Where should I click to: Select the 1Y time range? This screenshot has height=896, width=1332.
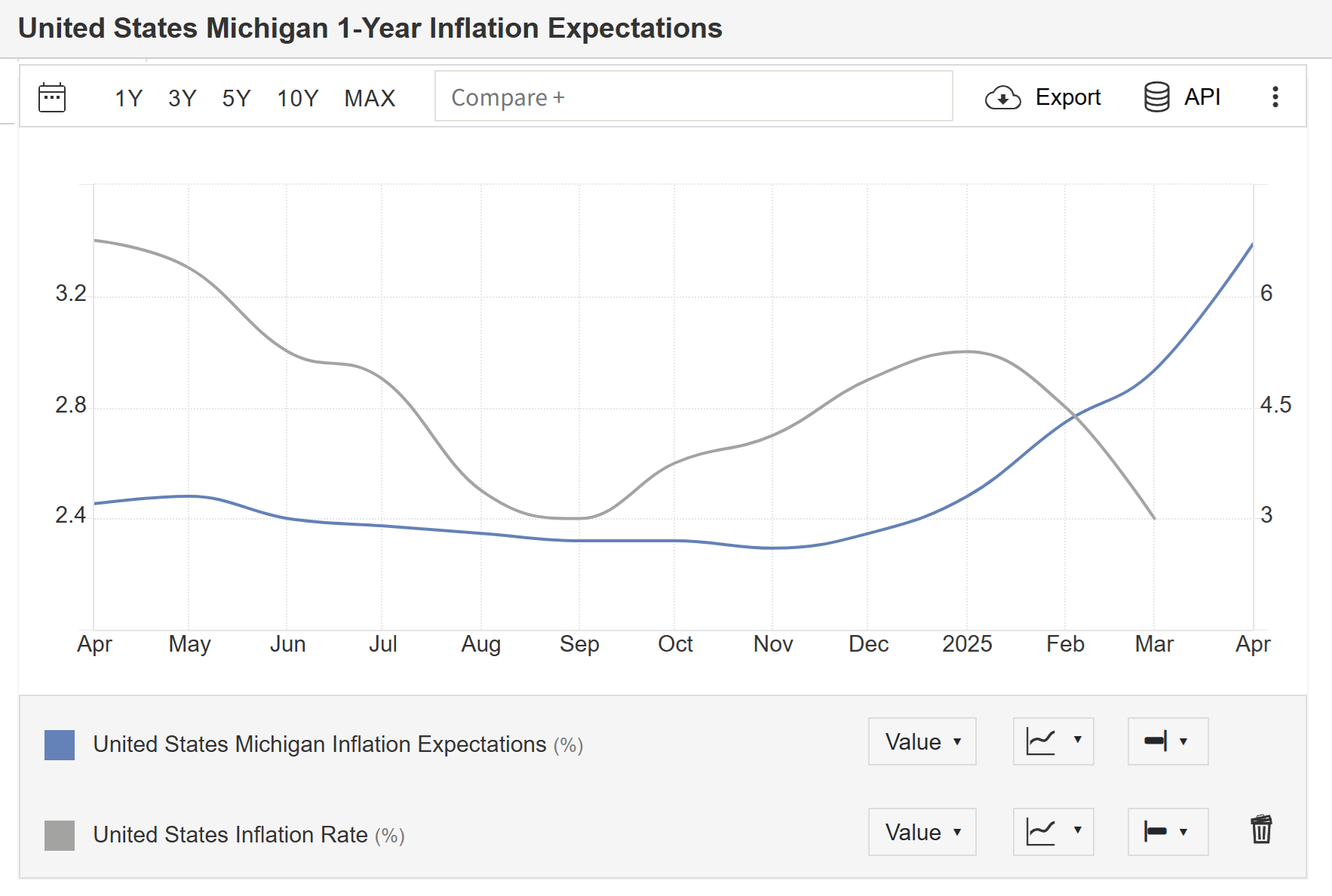pyautogui.click(x=128, y=98)
